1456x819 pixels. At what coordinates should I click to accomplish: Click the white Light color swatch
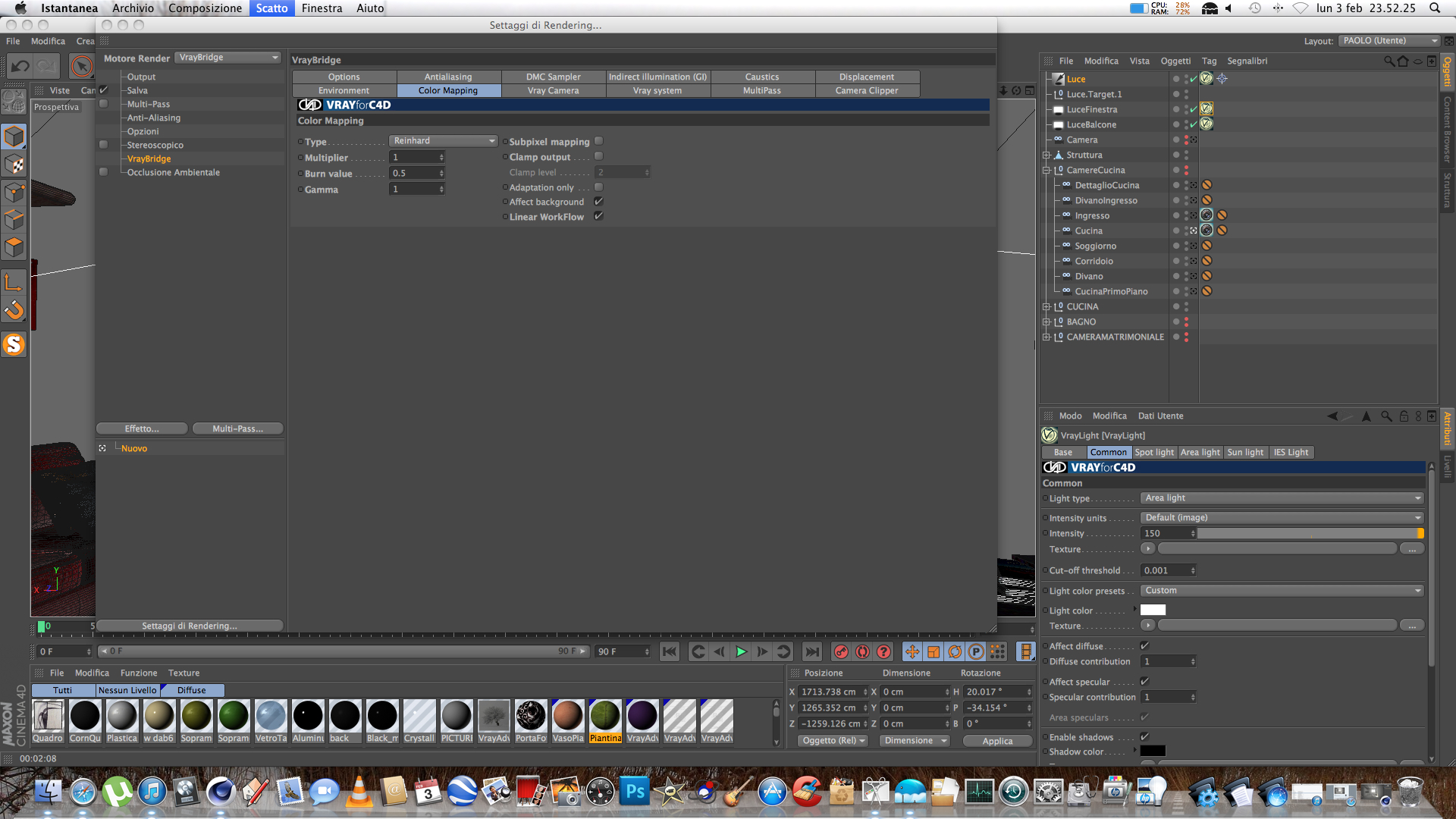1153,610
